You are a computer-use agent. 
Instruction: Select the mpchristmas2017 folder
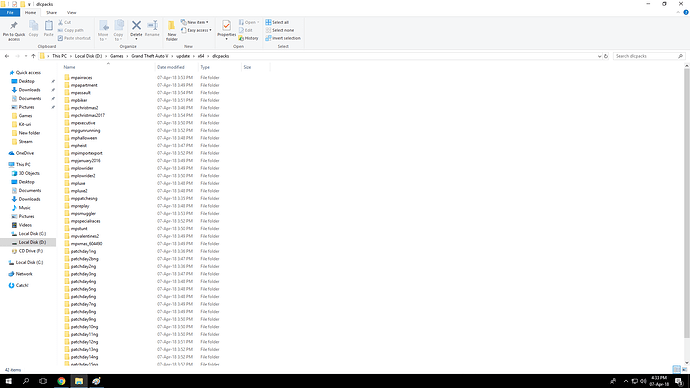(88, 116)
